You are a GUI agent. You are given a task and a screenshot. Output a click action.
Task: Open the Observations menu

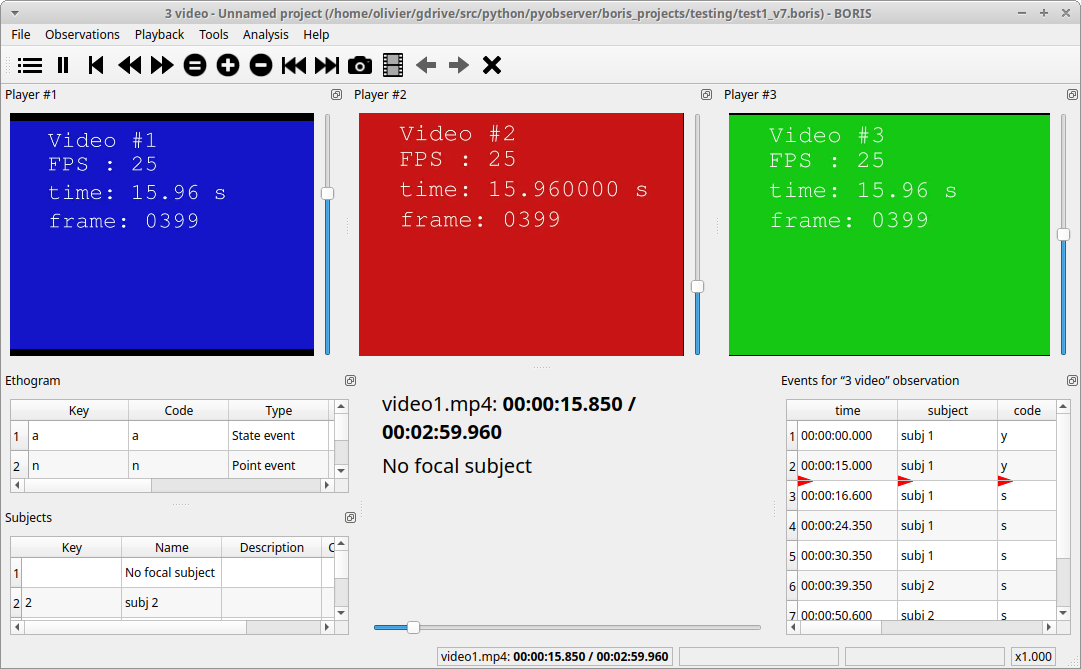click(x=82, y=34)
